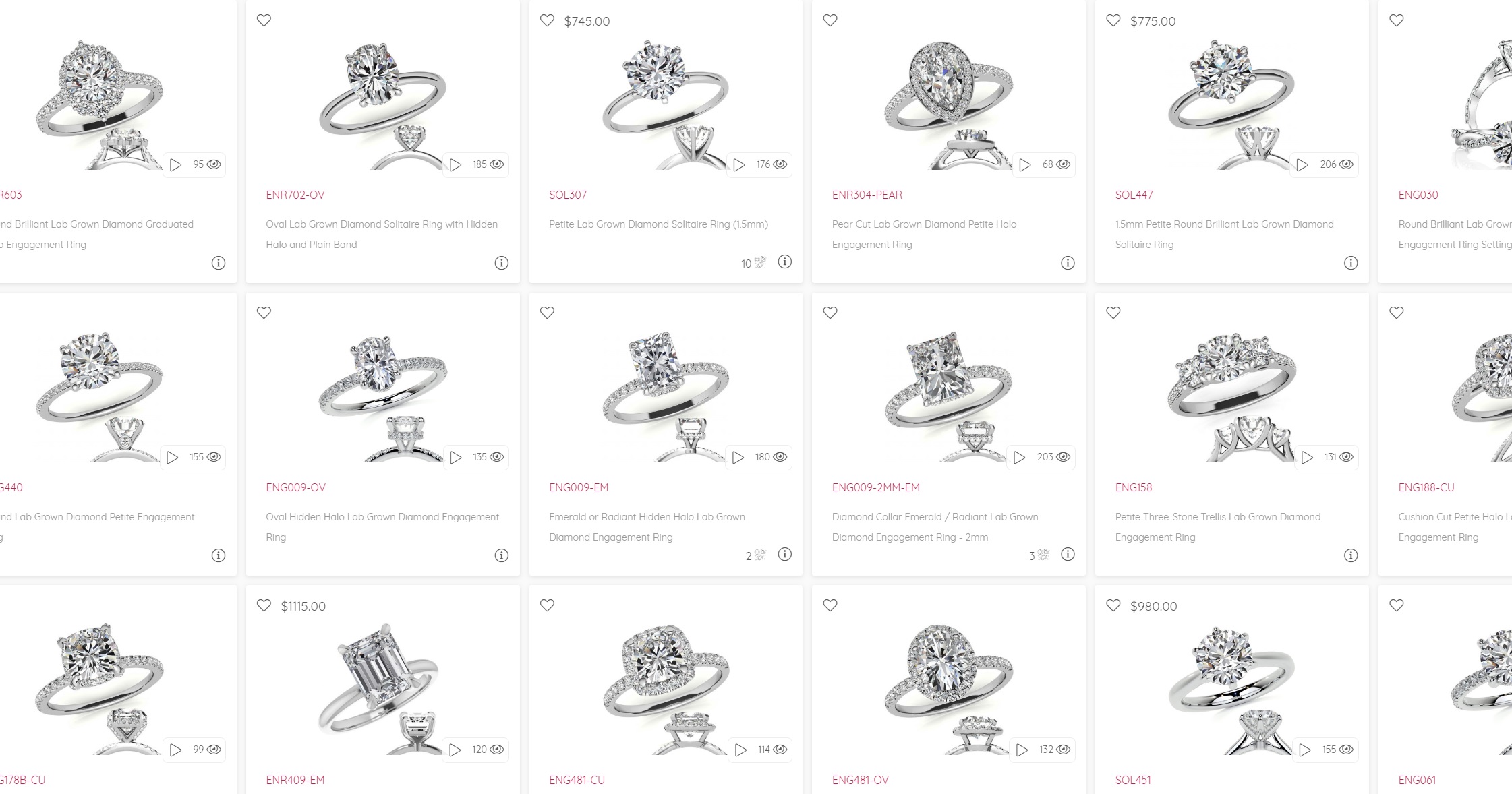
Task: Open the ENG009-2MM-EM product code link
Action: pyautogui.click(x=876, y=487)
